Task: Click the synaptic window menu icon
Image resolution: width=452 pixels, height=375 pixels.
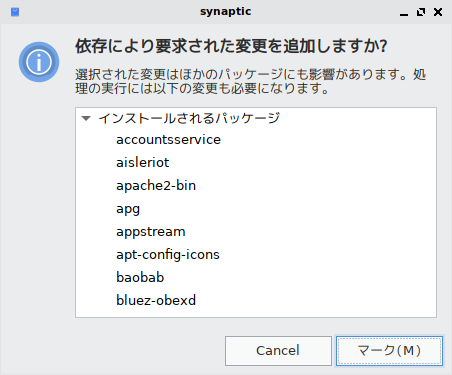Action: 15,12
